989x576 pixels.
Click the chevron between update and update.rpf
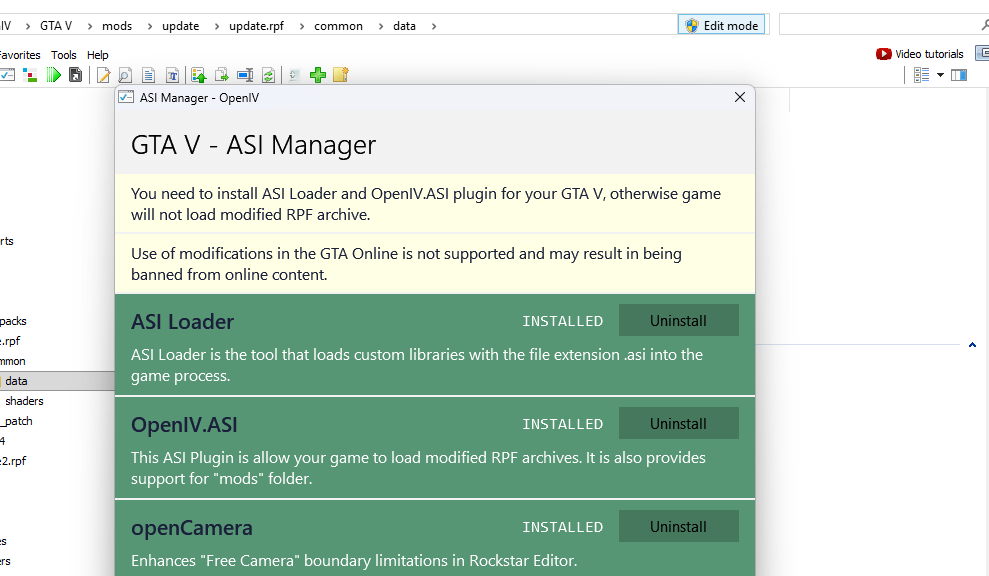[x=216, y=26]
